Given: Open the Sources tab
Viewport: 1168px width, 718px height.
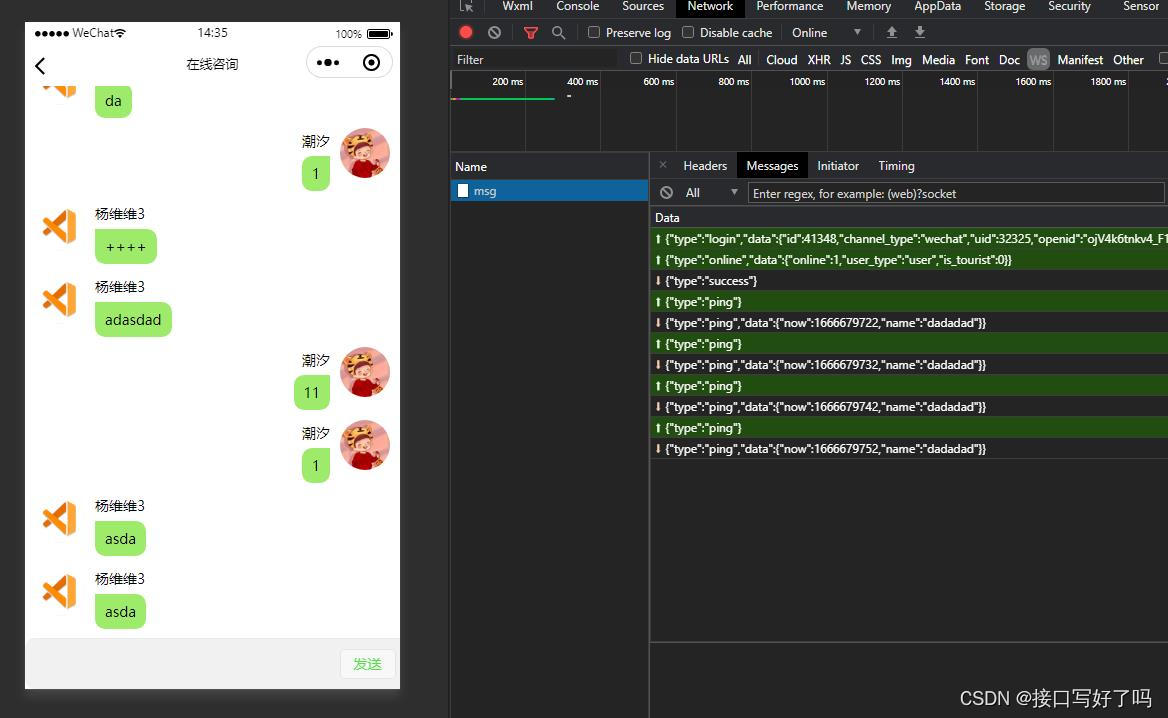Looking at the screenshot, I should coord(643,6).
